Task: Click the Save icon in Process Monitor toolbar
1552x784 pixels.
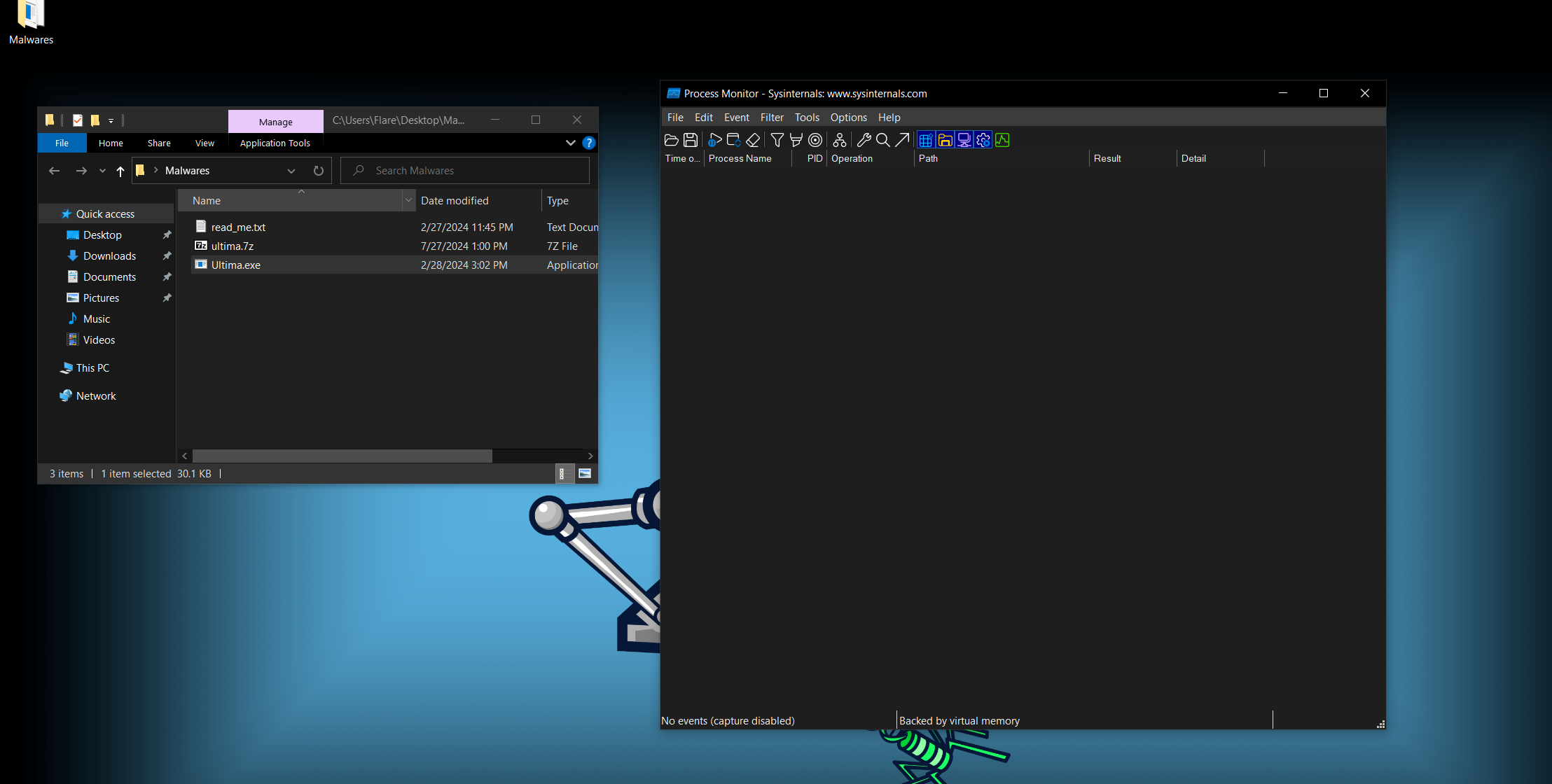Action: tap(691, 140)
